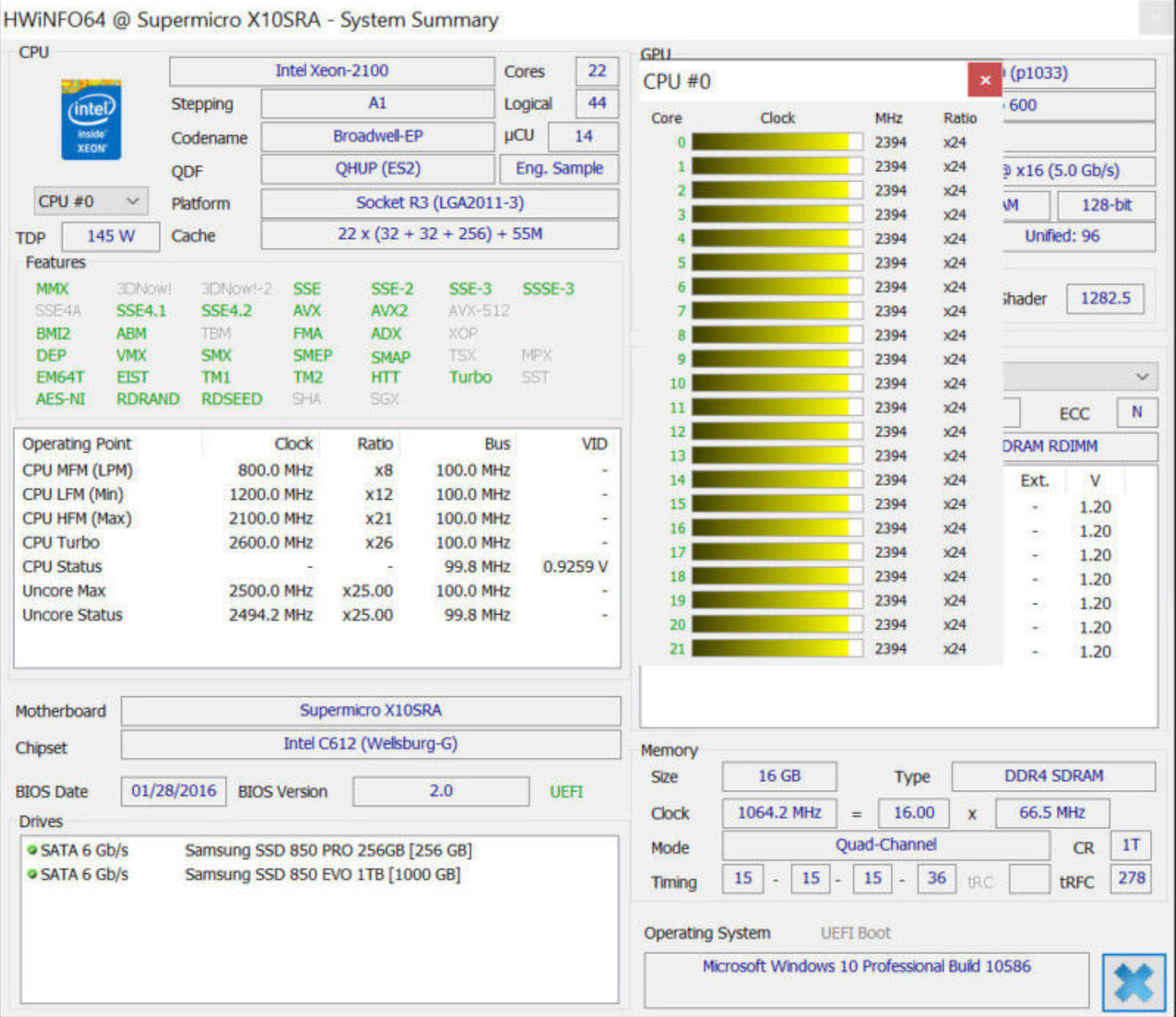The image size is (1176, 1017).
Task: Click the Supermicro X10SRA motherboard entry
Action: pyautogui.click(x=371, y=710)
